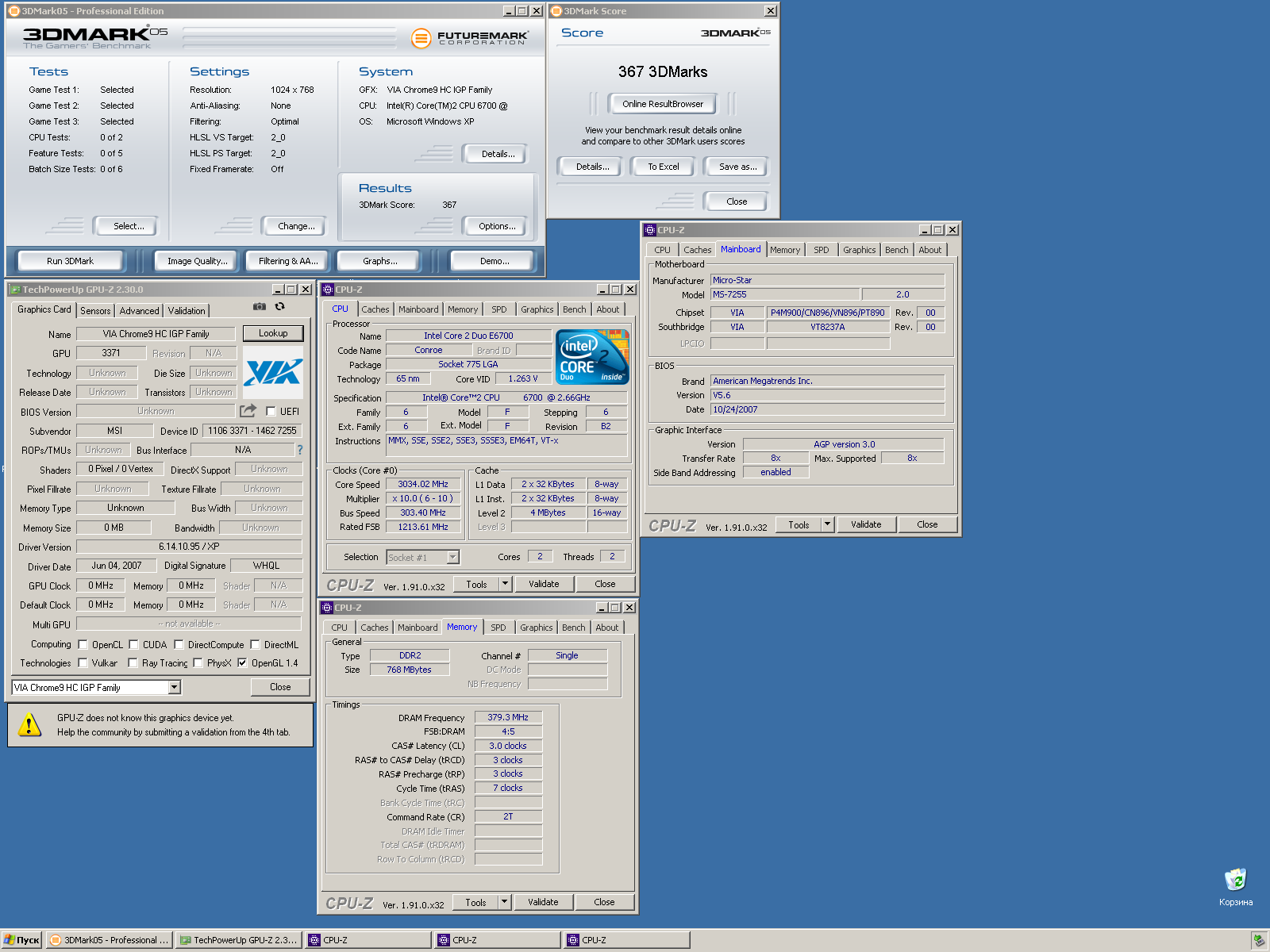Switch to Sensors tab in GPU-Z

(x=95, y=311)
